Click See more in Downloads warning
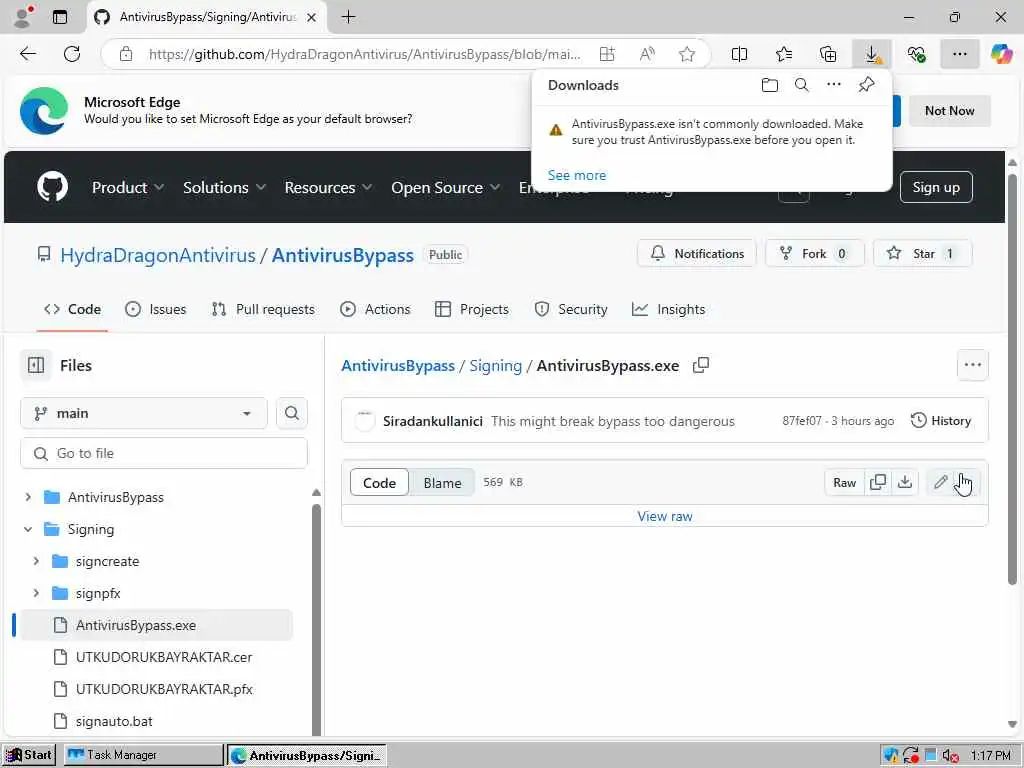 tap(577, 175)
